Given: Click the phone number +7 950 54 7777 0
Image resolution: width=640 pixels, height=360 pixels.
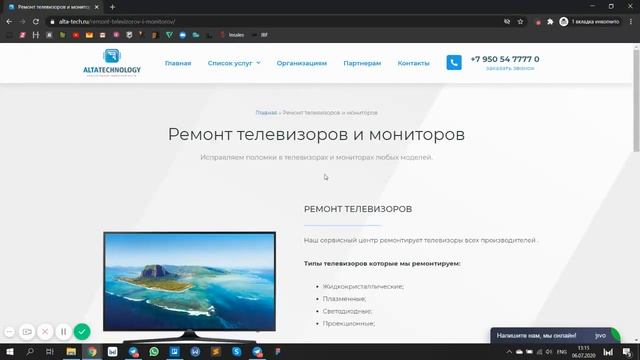Looking at the screenshot, I should (505, 59).
